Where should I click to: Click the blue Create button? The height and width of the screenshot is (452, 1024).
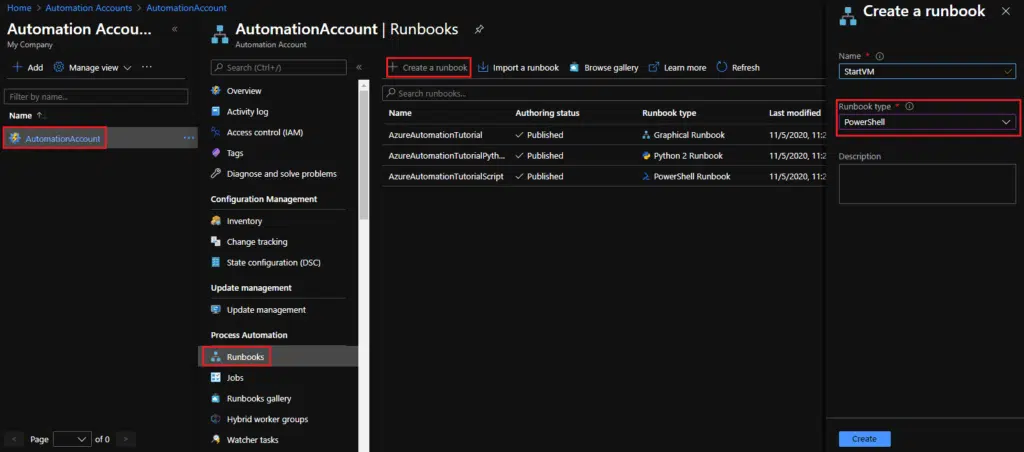(x=864, y=439)
